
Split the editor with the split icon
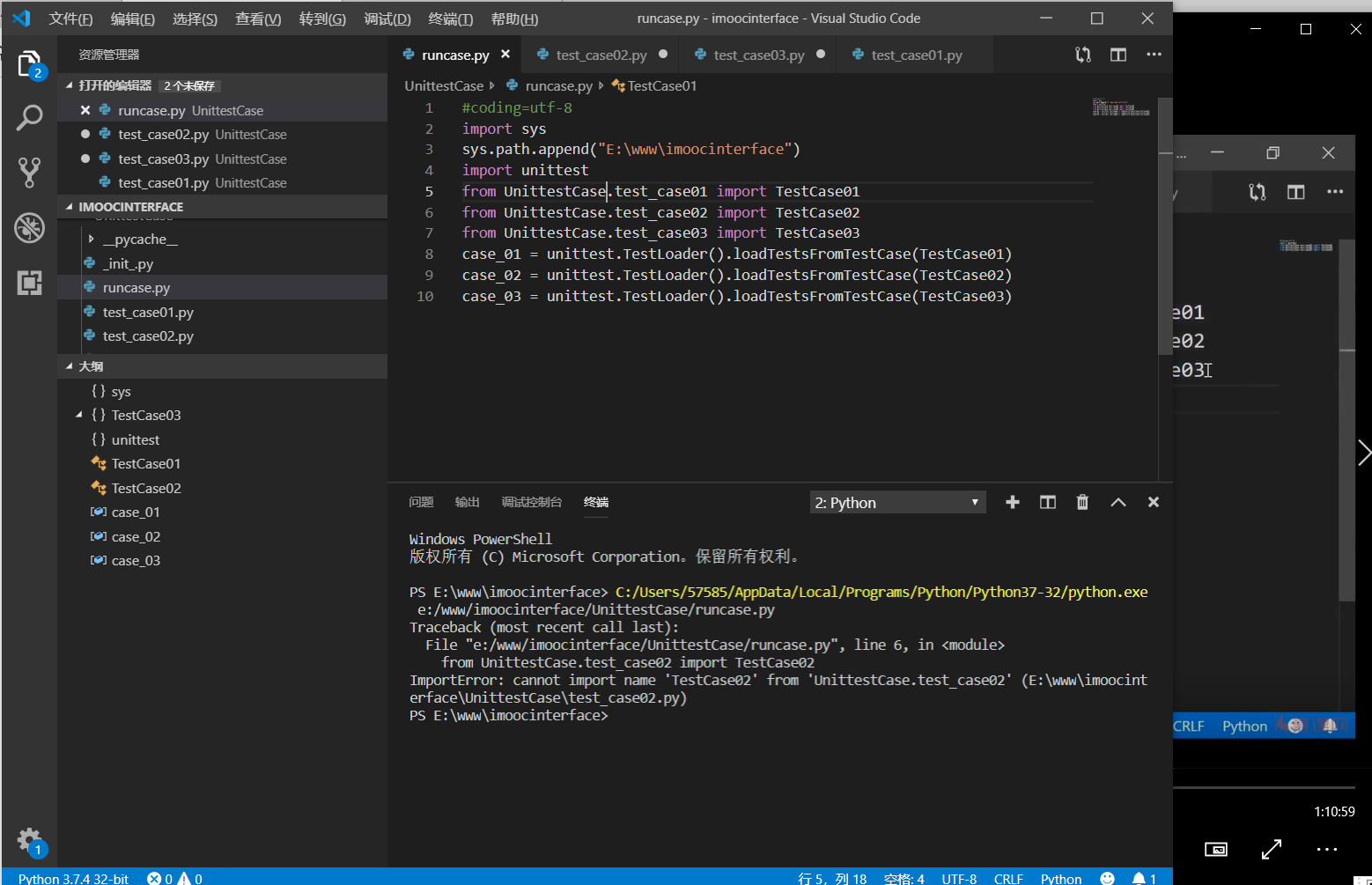pyautogui.click(x=1118, y=55)
